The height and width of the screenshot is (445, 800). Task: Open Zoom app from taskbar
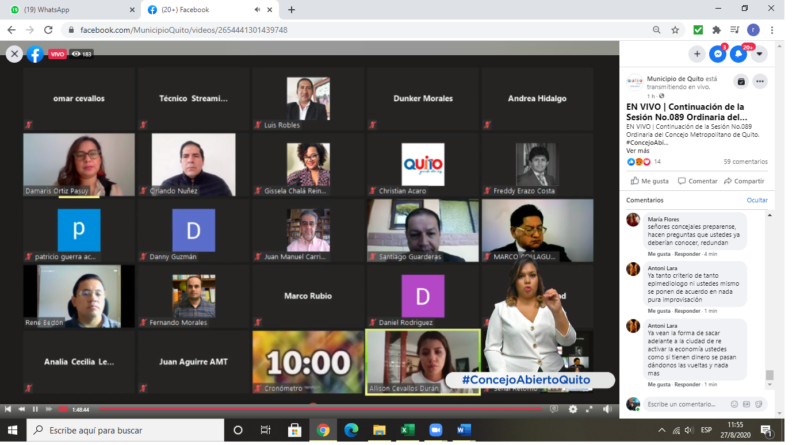click(x=436, y=430)
